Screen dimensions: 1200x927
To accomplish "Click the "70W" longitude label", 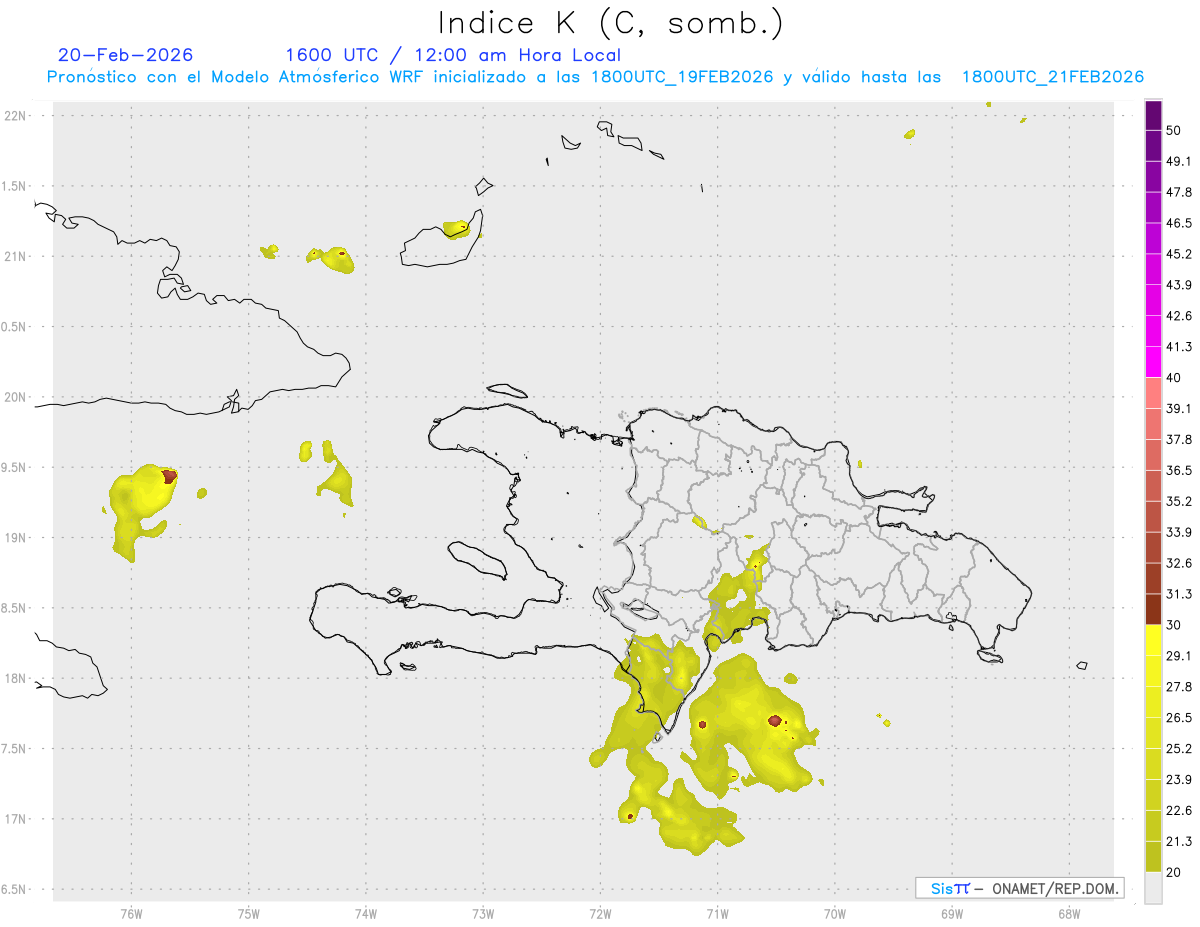I will pos(834,913).
